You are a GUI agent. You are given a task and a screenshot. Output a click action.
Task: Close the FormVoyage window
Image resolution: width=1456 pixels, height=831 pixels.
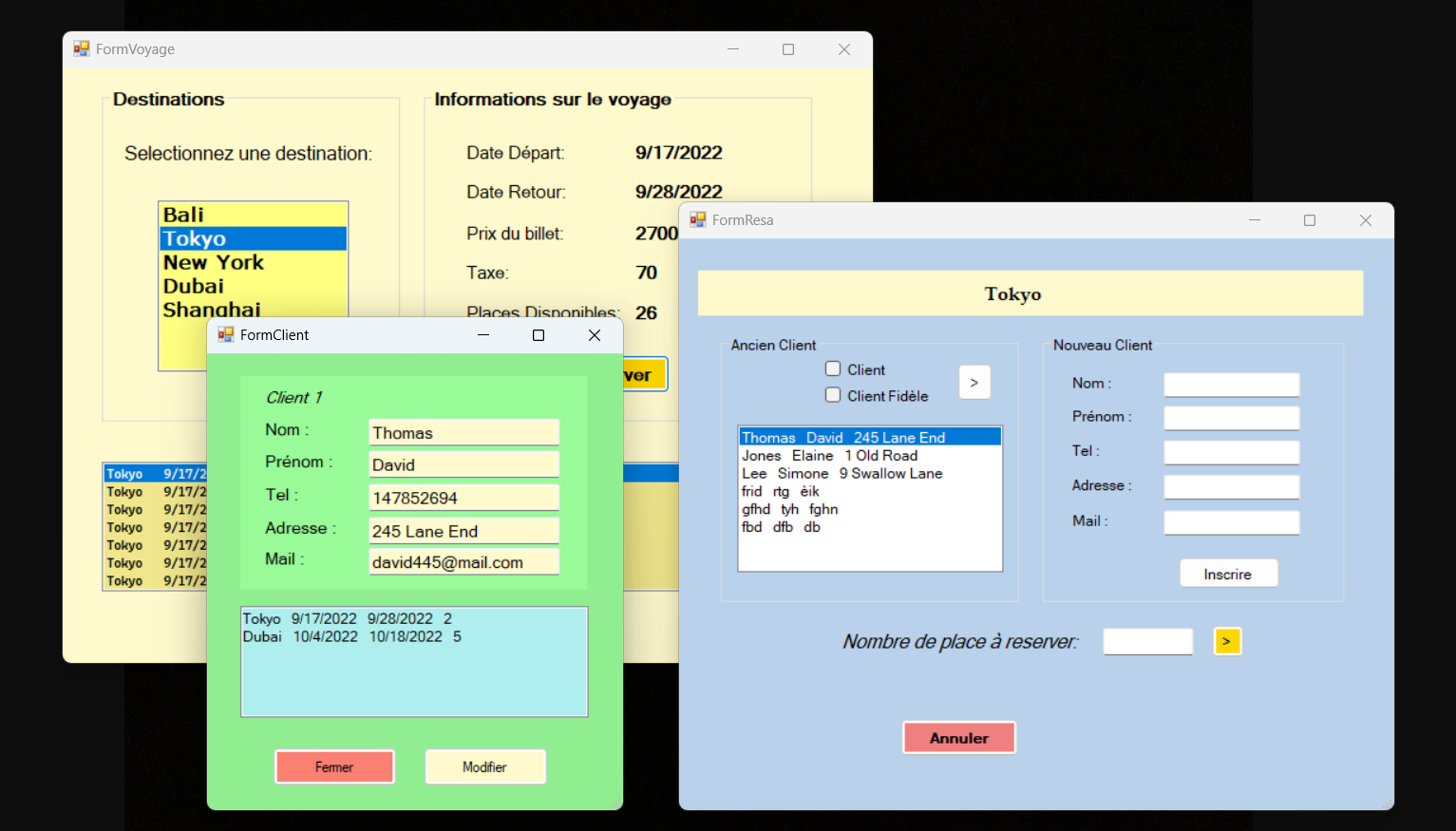(x=843, y=49)
